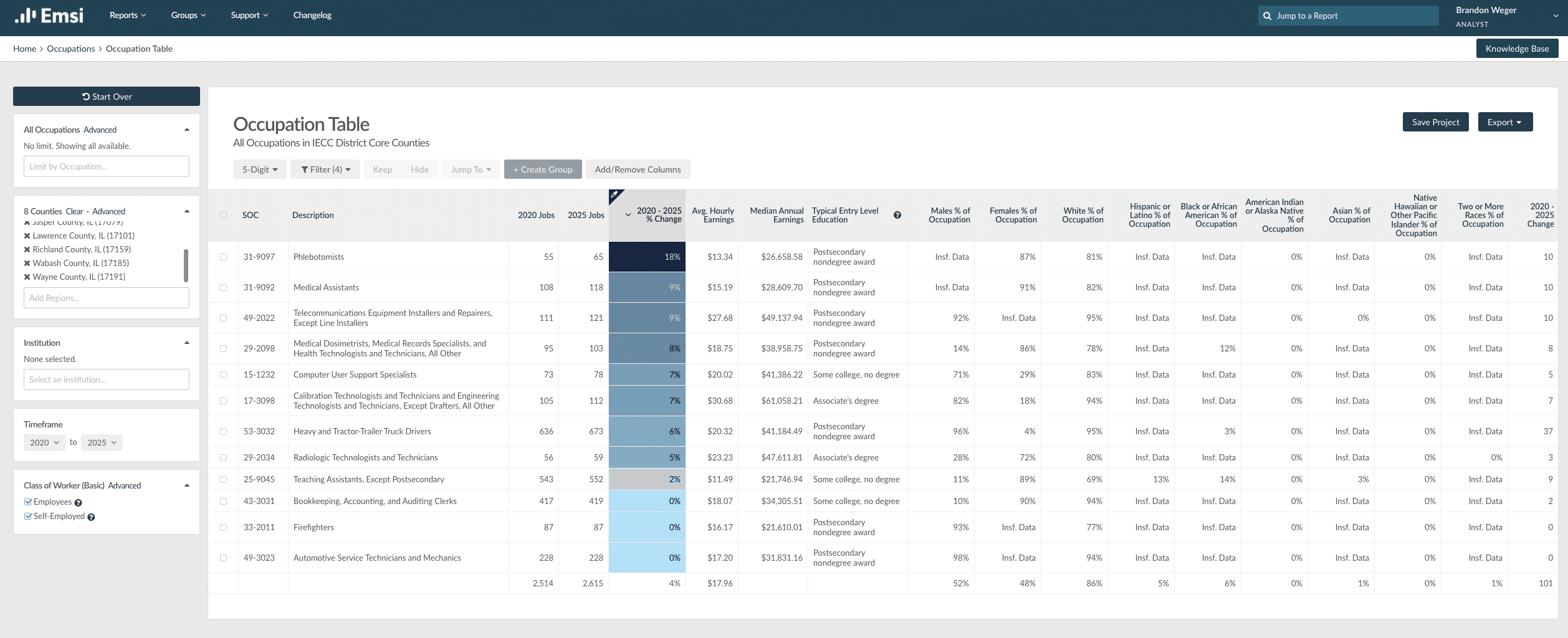The width and height of the screenshot is (1568, 638).
Task: Remove Lawrence County using its X icon
Action: pyautogui.click(x=27, y=236)
